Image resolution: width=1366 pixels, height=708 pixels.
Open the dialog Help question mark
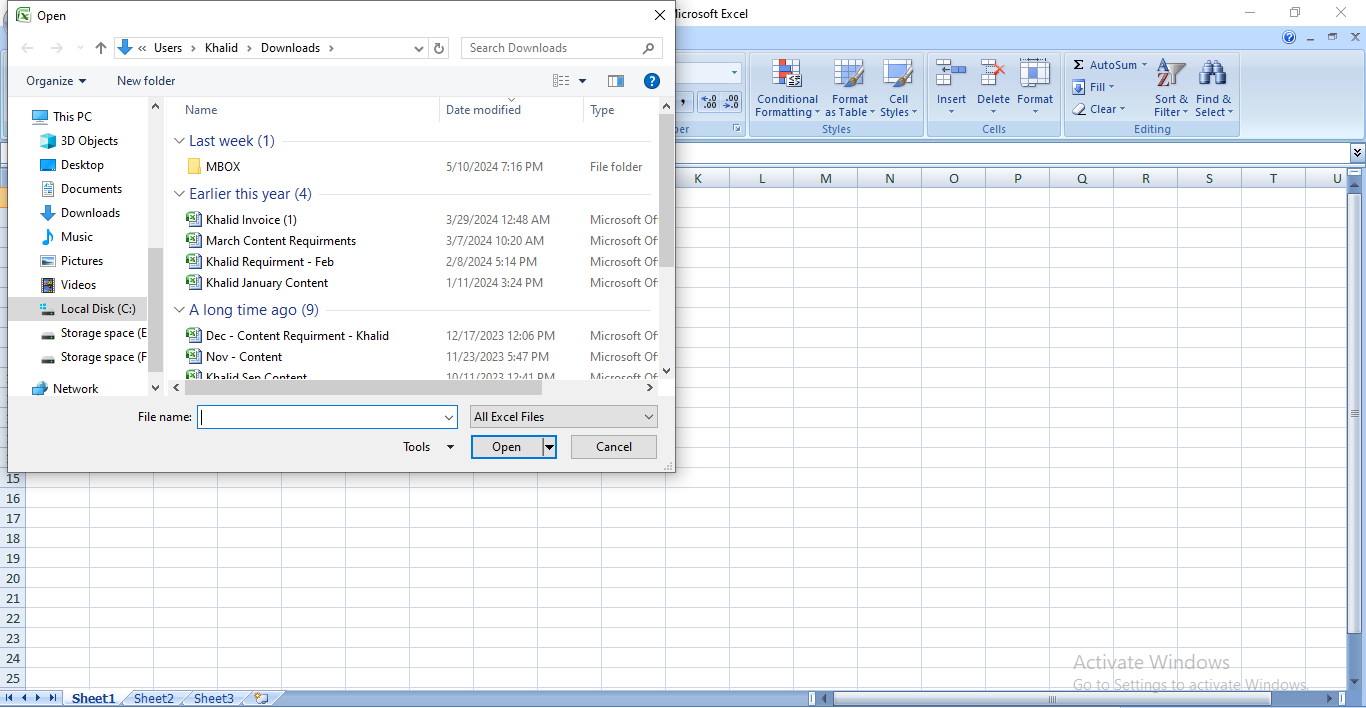click(651, 81)
